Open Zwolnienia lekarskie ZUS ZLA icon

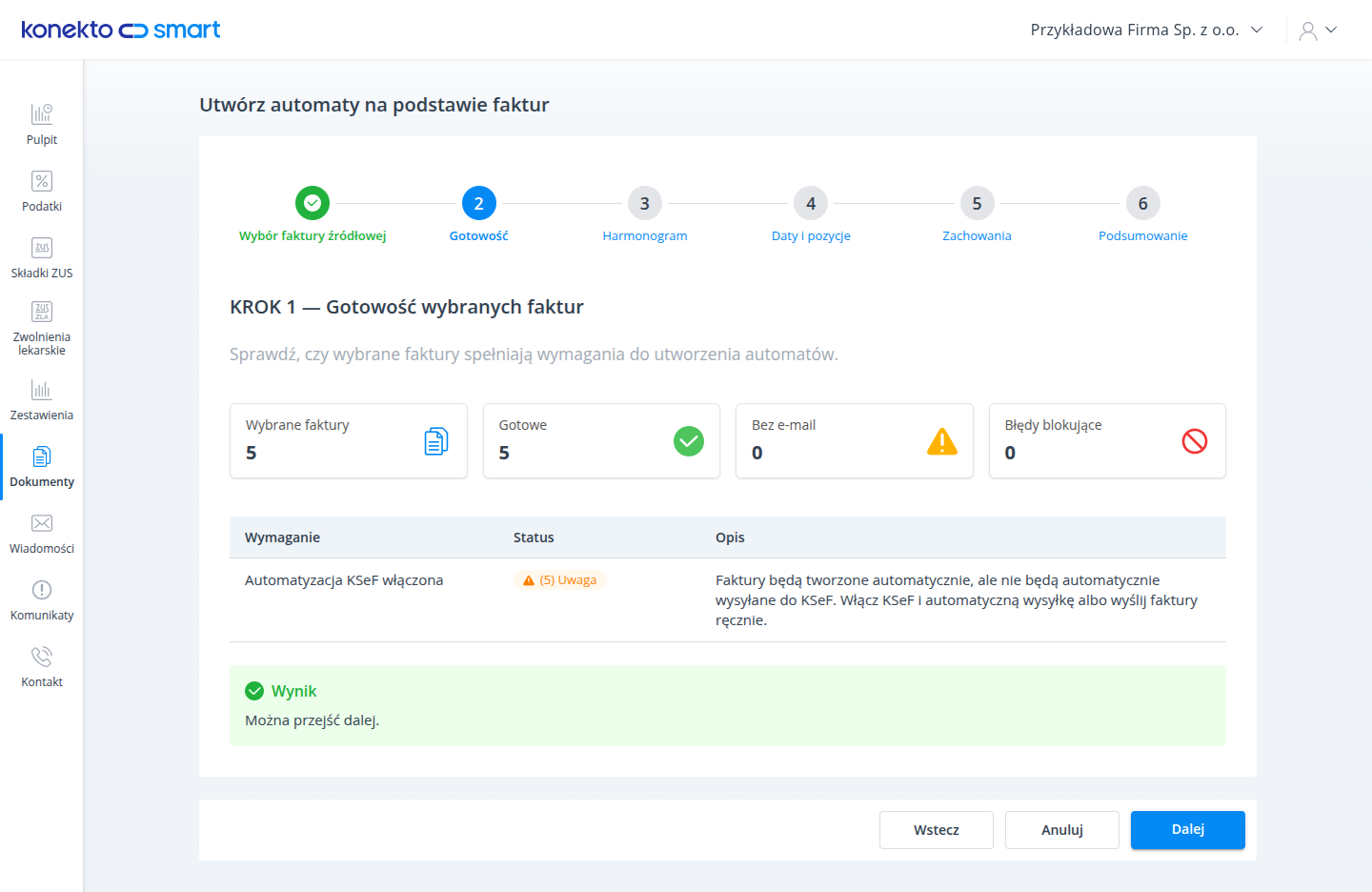coord(42,312)
